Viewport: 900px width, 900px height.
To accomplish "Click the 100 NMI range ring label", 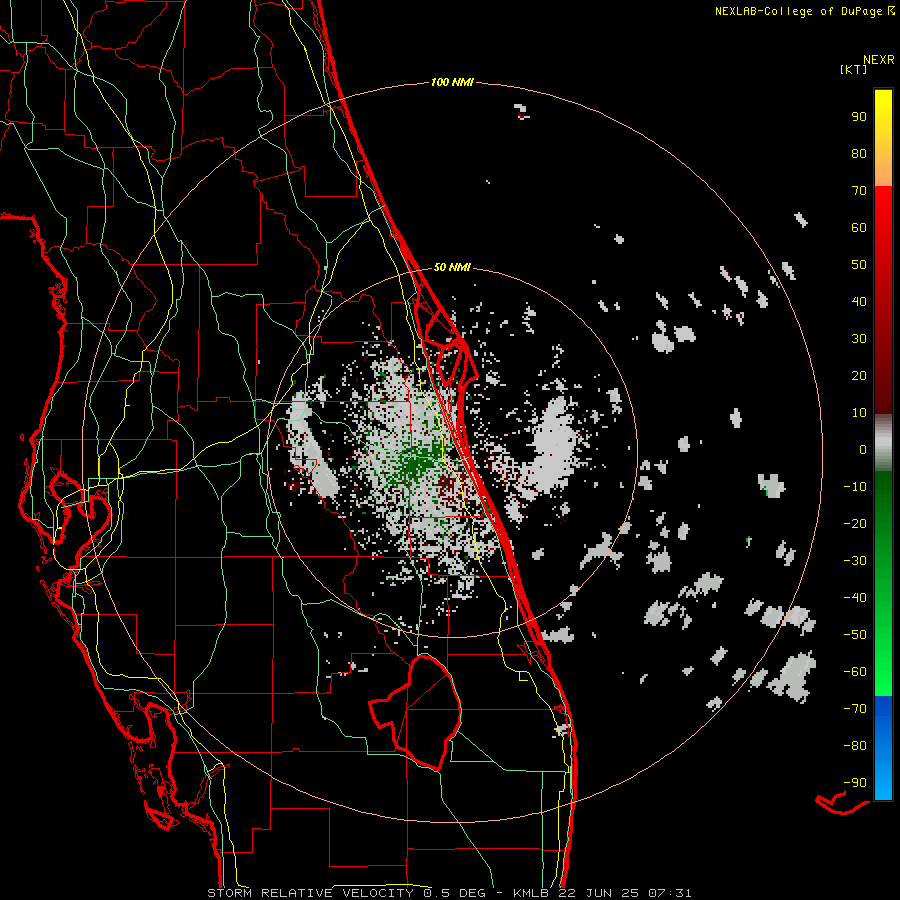I will coord(452,82).
